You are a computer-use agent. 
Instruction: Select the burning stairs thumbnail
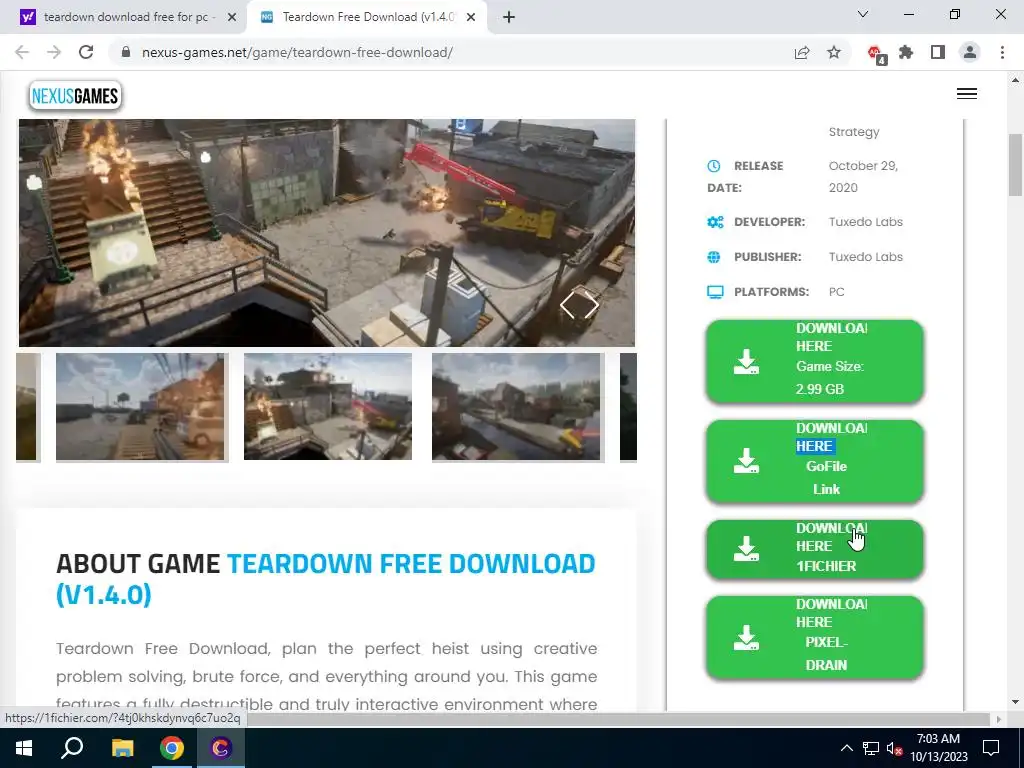coord(328,407)
